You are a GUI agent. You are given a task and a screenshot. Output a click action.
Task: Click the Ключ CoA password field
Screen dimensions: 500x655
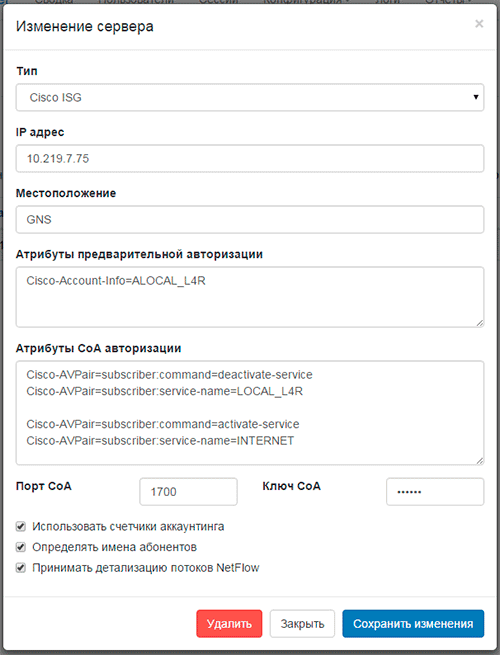click(435, 492)
